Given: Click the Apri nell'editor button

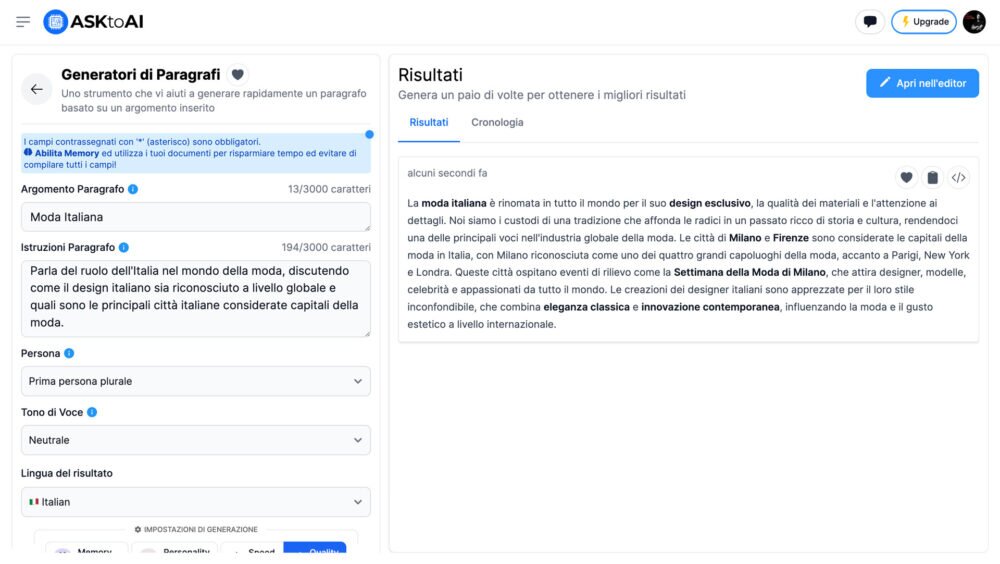Looking at the screenshot, I should click(x=922, y=83).
